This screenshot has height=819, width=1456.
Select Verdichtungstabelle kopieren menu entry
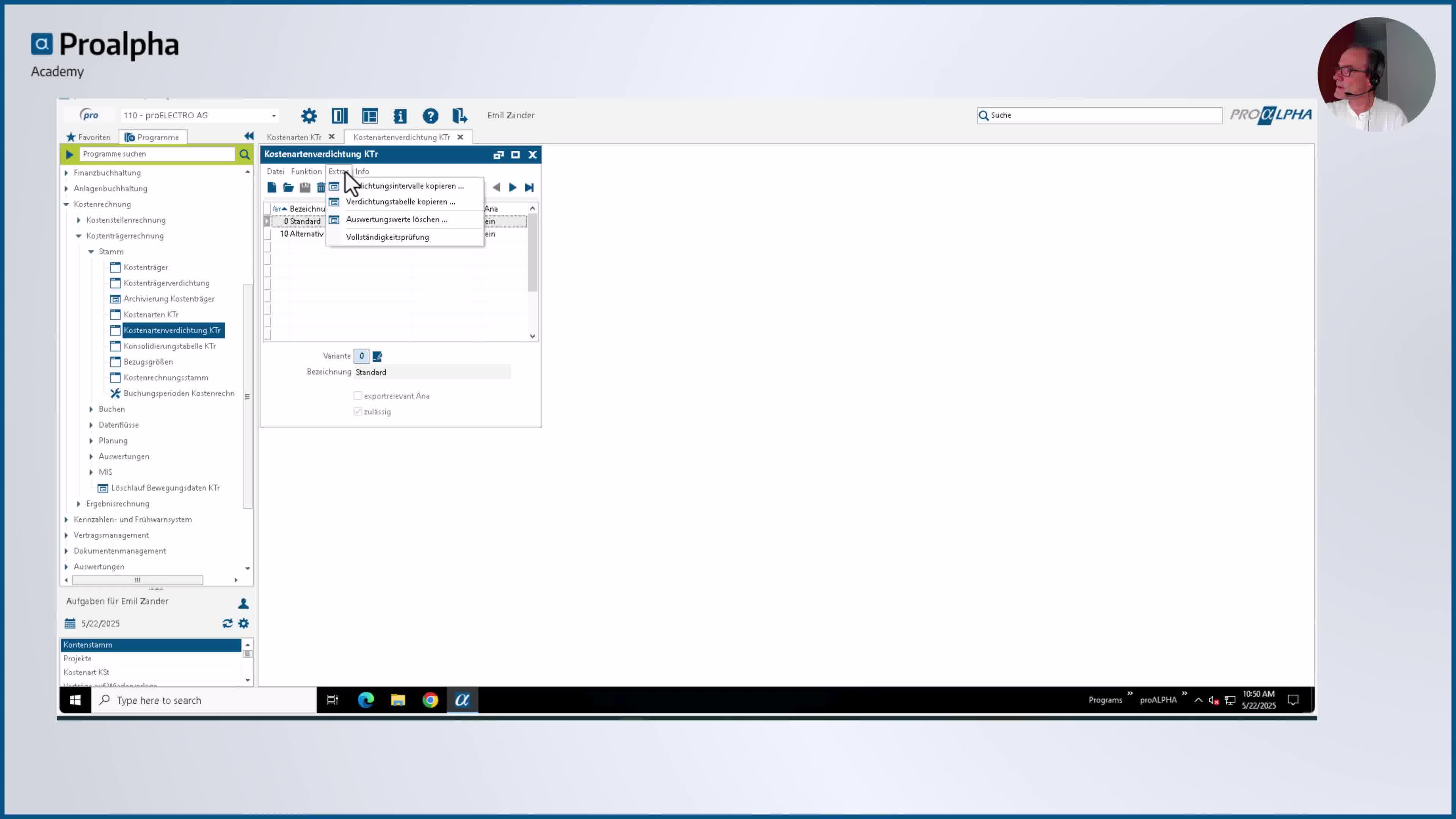click(405, 202)
